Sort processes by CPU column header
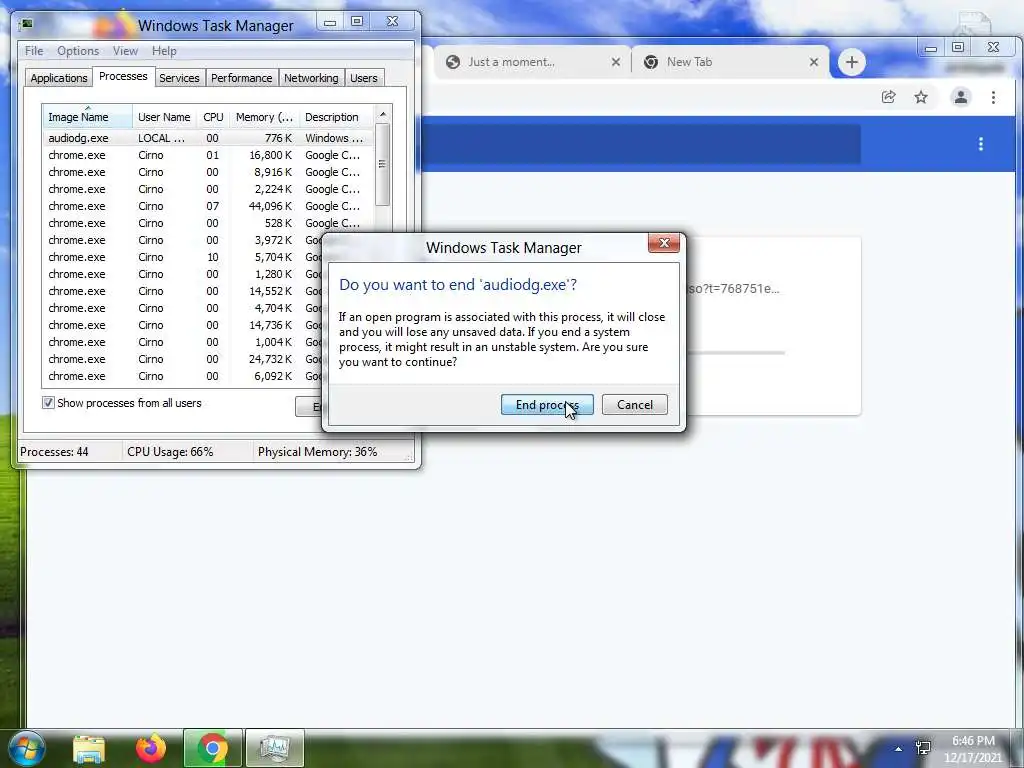This screenshot has width=1024, height=768. coord(213,117)
